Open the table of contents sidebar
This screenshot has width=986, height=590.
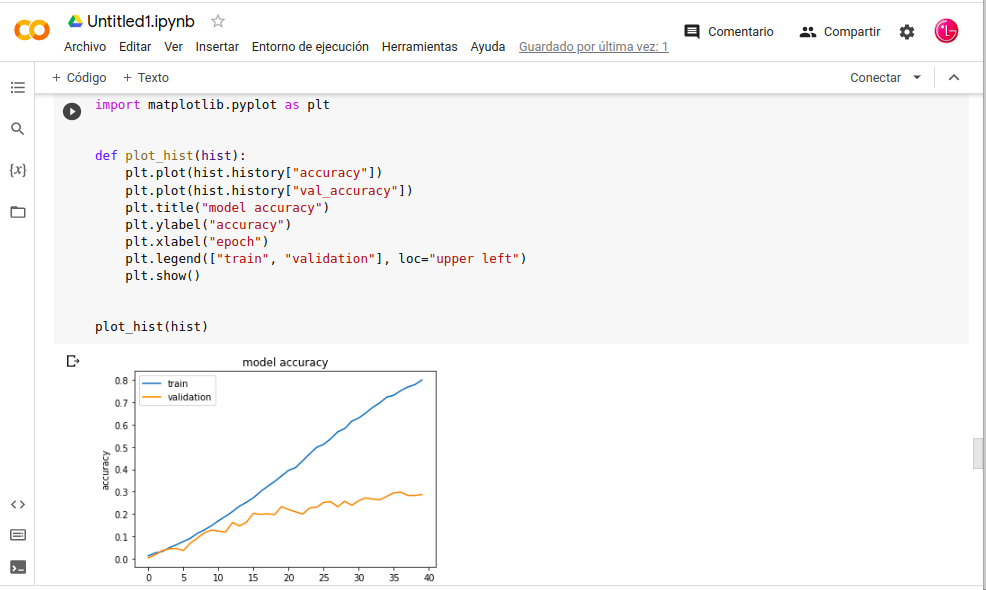click(17, 88)
